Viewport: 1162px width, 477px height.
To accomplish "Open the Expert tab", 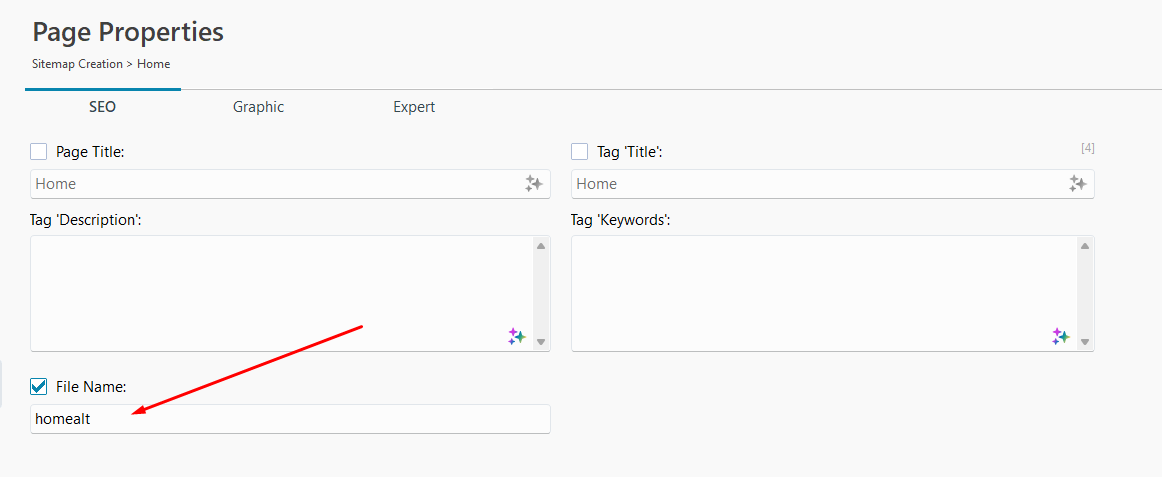I will click(414, 107).
